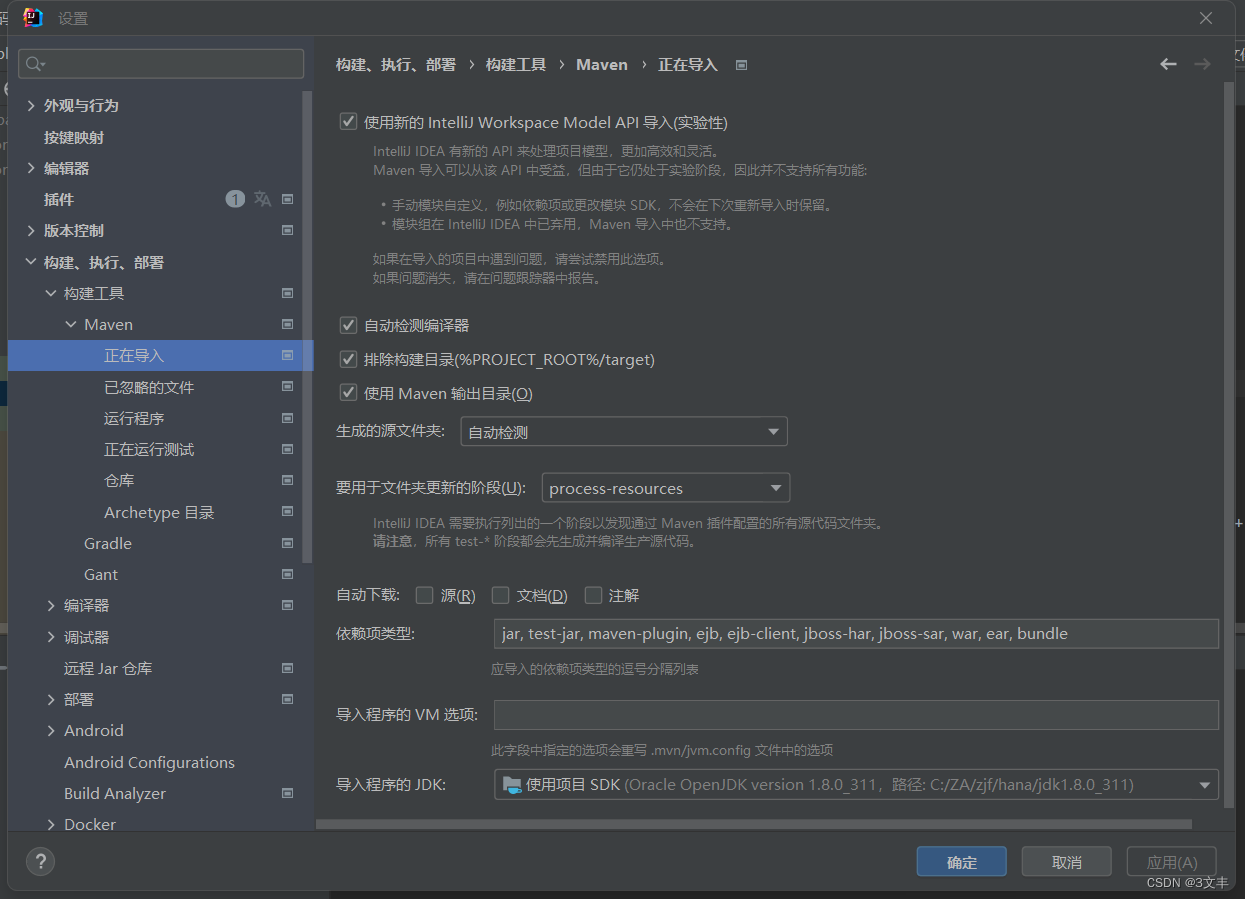Select Gradle settings page
1245x899 pixels.
pos(108,543)
